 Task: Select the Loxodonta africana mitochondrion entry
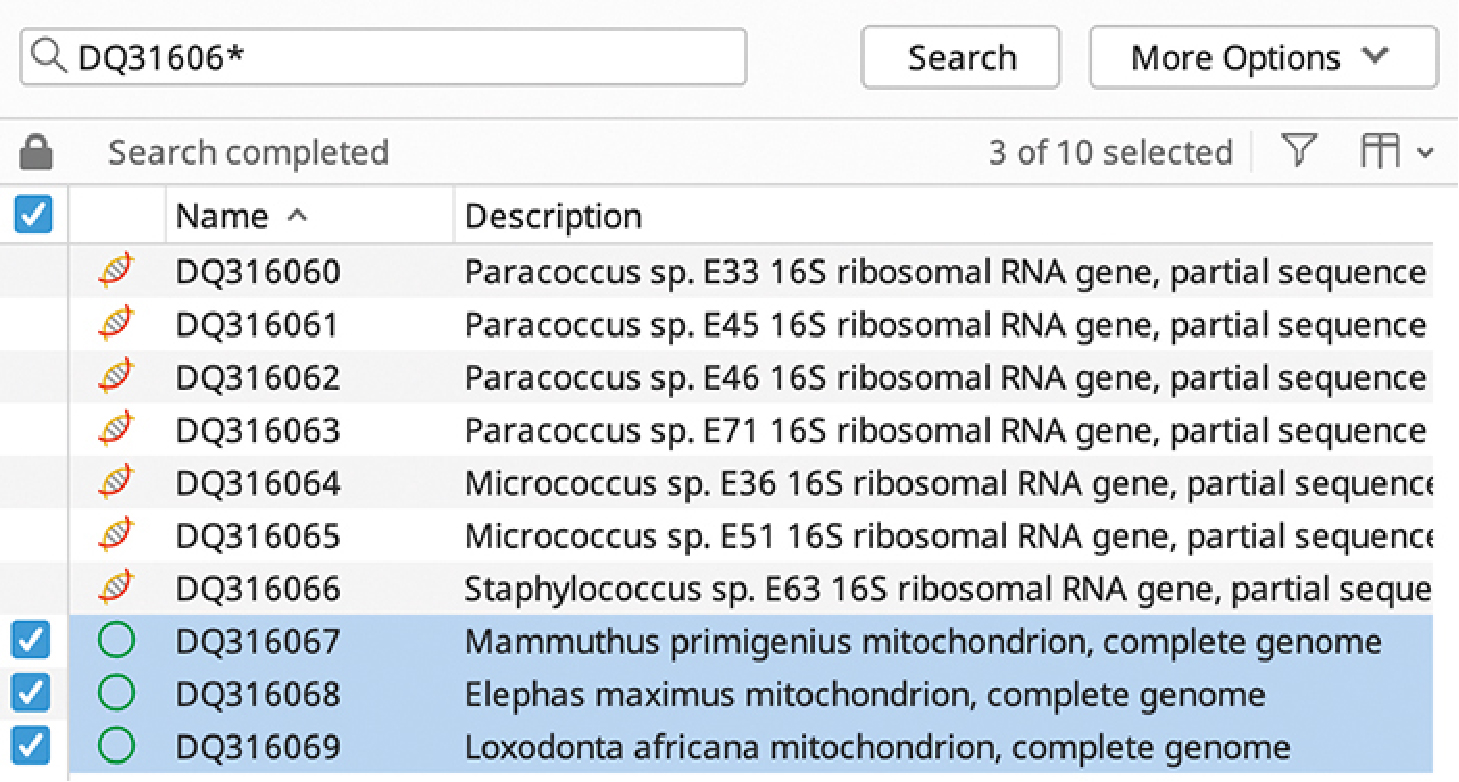pos(876,747)
